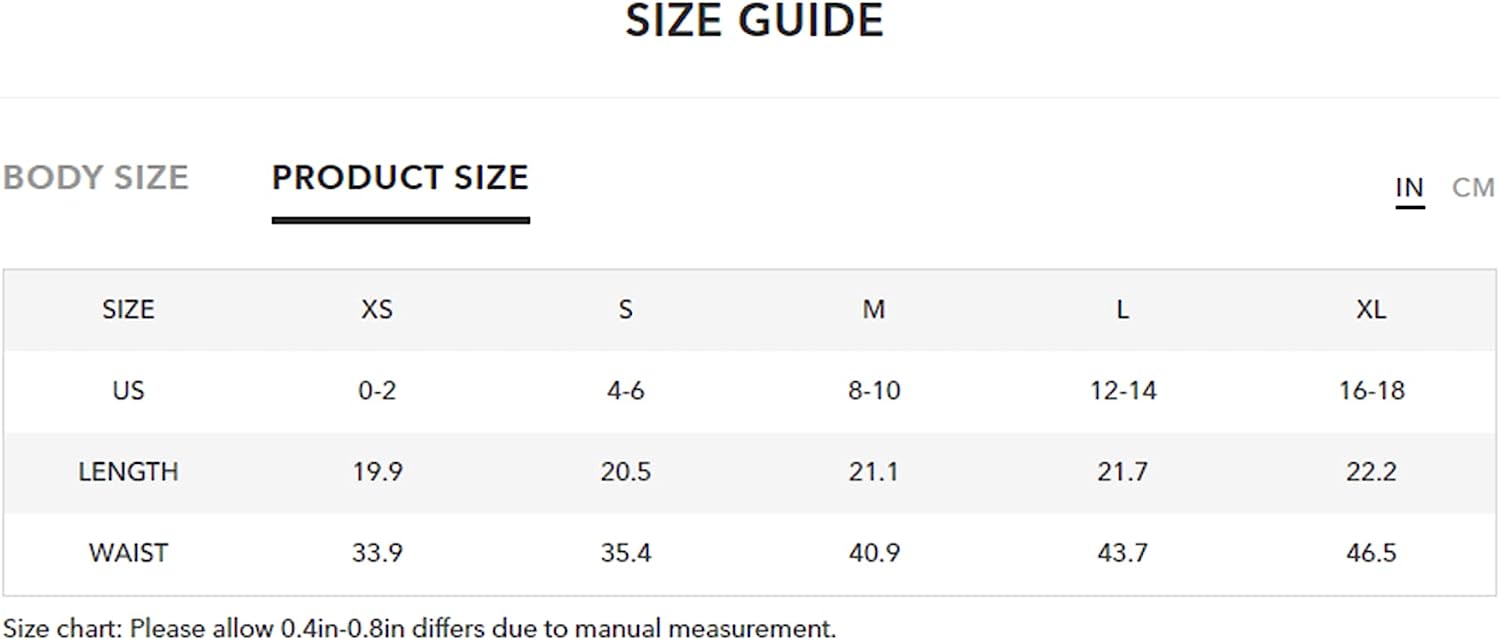
Task: Click the 46.5 waist value
Action: coord(1371,553)
